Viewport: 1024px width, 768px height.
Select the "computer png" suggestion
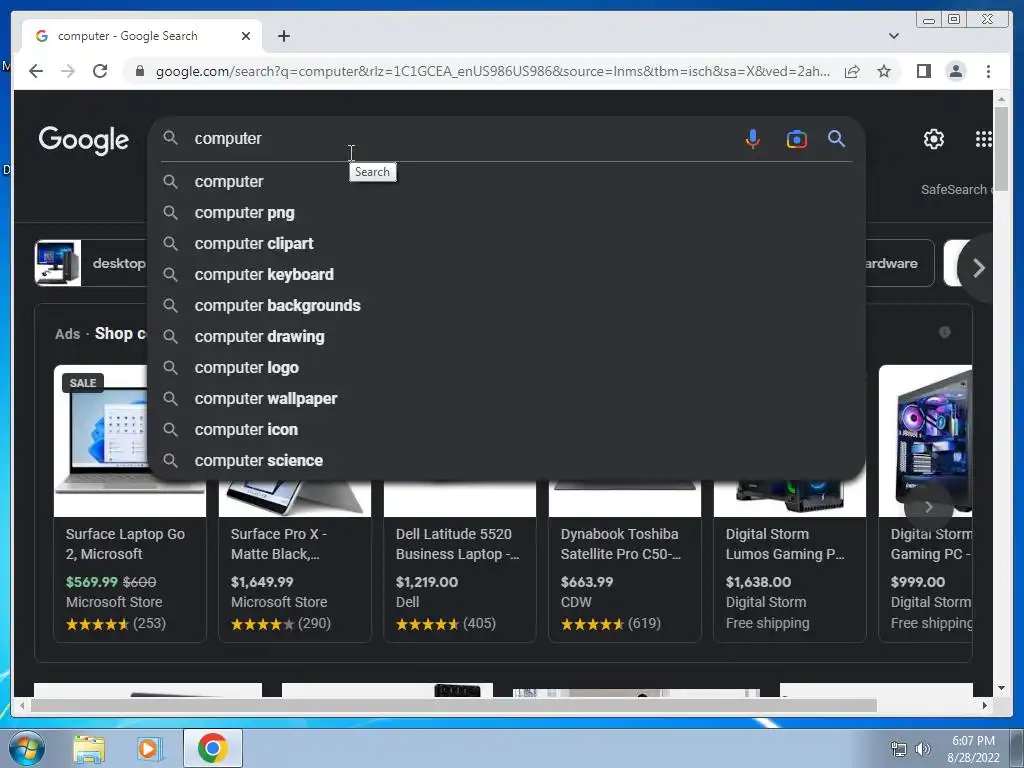[x=507, y=213]
